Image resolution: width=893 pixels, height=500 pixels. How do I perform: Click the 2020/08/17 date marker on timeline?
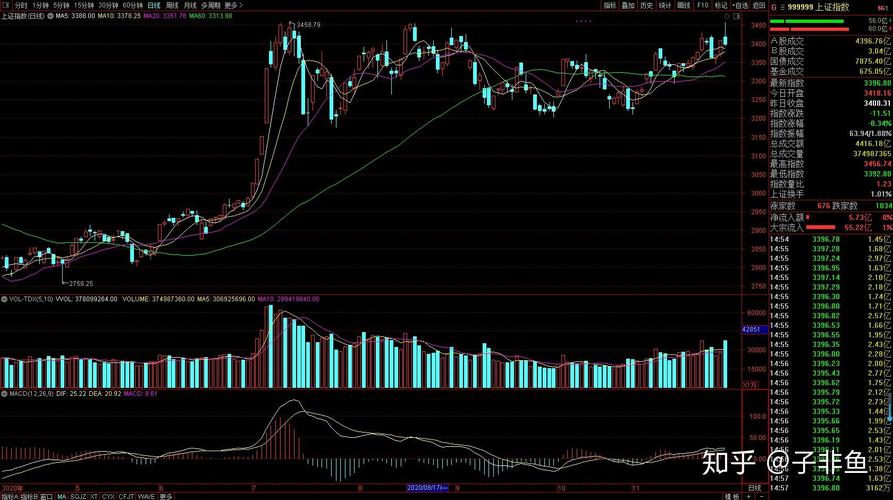[427, 487]
